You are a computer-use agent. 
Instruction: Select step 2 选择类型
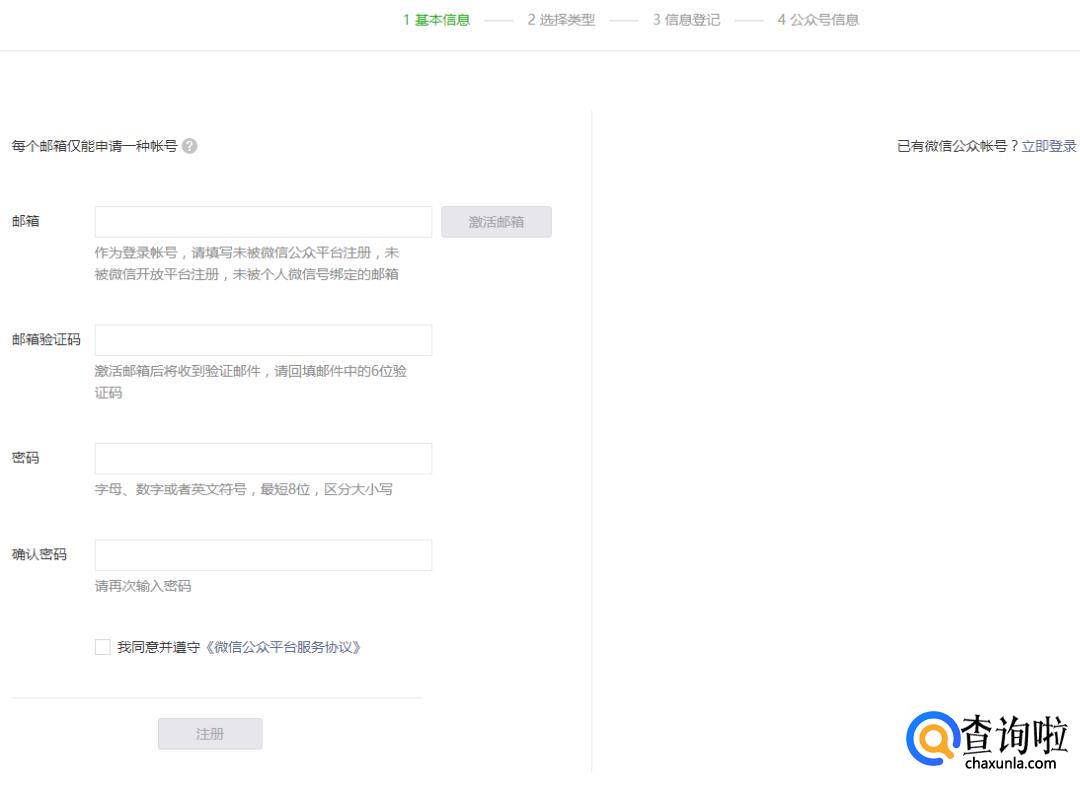click(561, 20)
